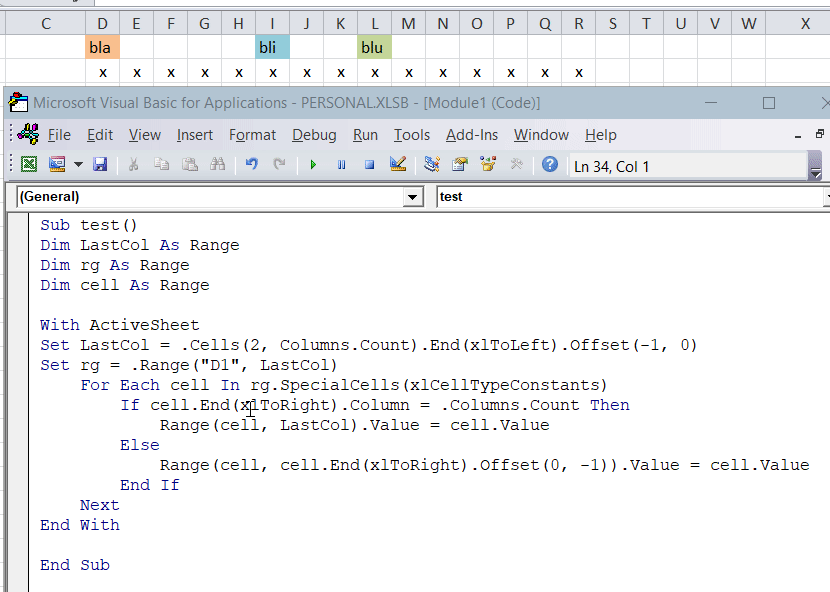The height and width of the screenshot is (592, 830).
Task: Toggle Design Mode icon
Action: click(398, 164)
